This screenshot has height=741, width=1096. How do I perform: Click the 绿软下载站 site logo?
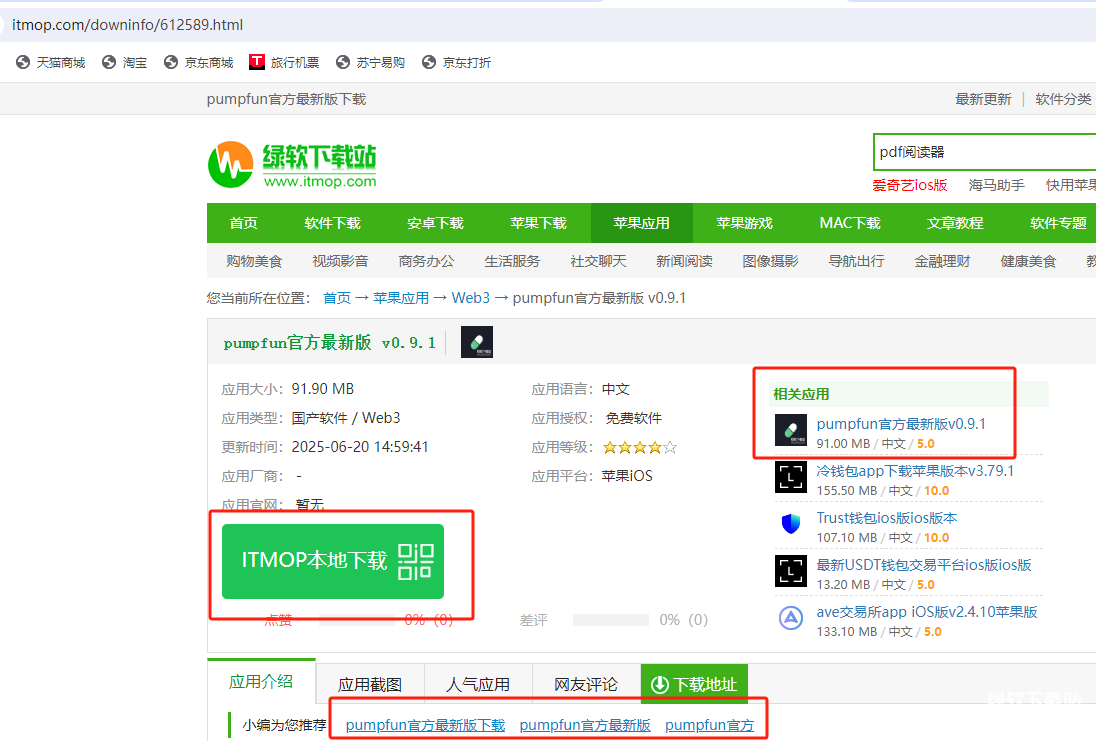coord(292,164)
